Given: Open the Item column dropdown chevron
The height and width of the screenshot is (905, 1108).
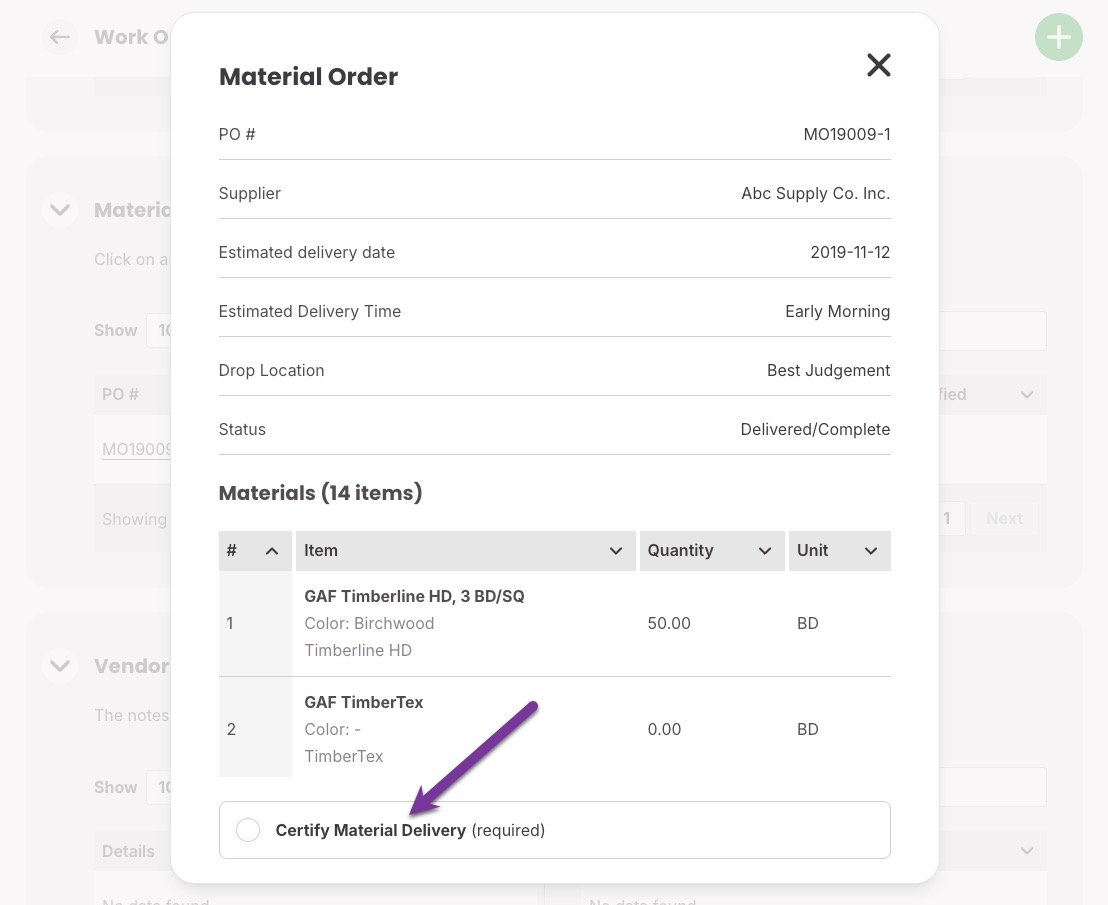Looking at the screenshot, I should pos(615,551).
